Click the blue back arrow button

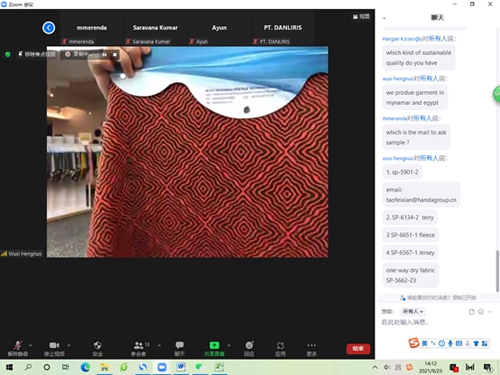(49, 28)
